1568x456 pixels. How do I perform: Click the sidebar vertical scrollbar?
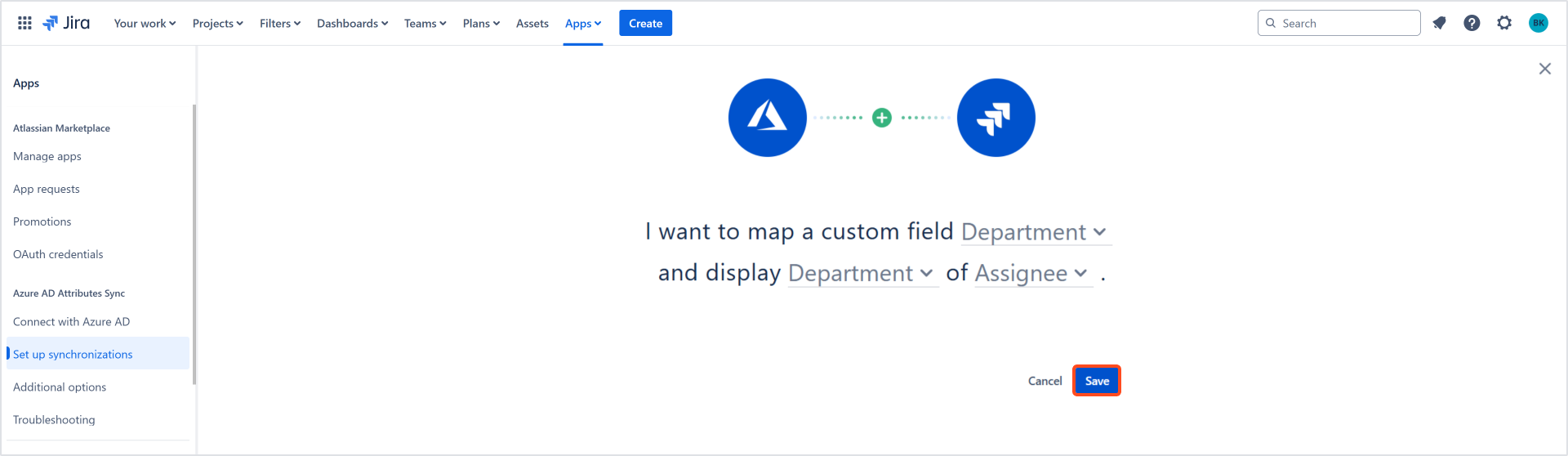pos(194,244)
